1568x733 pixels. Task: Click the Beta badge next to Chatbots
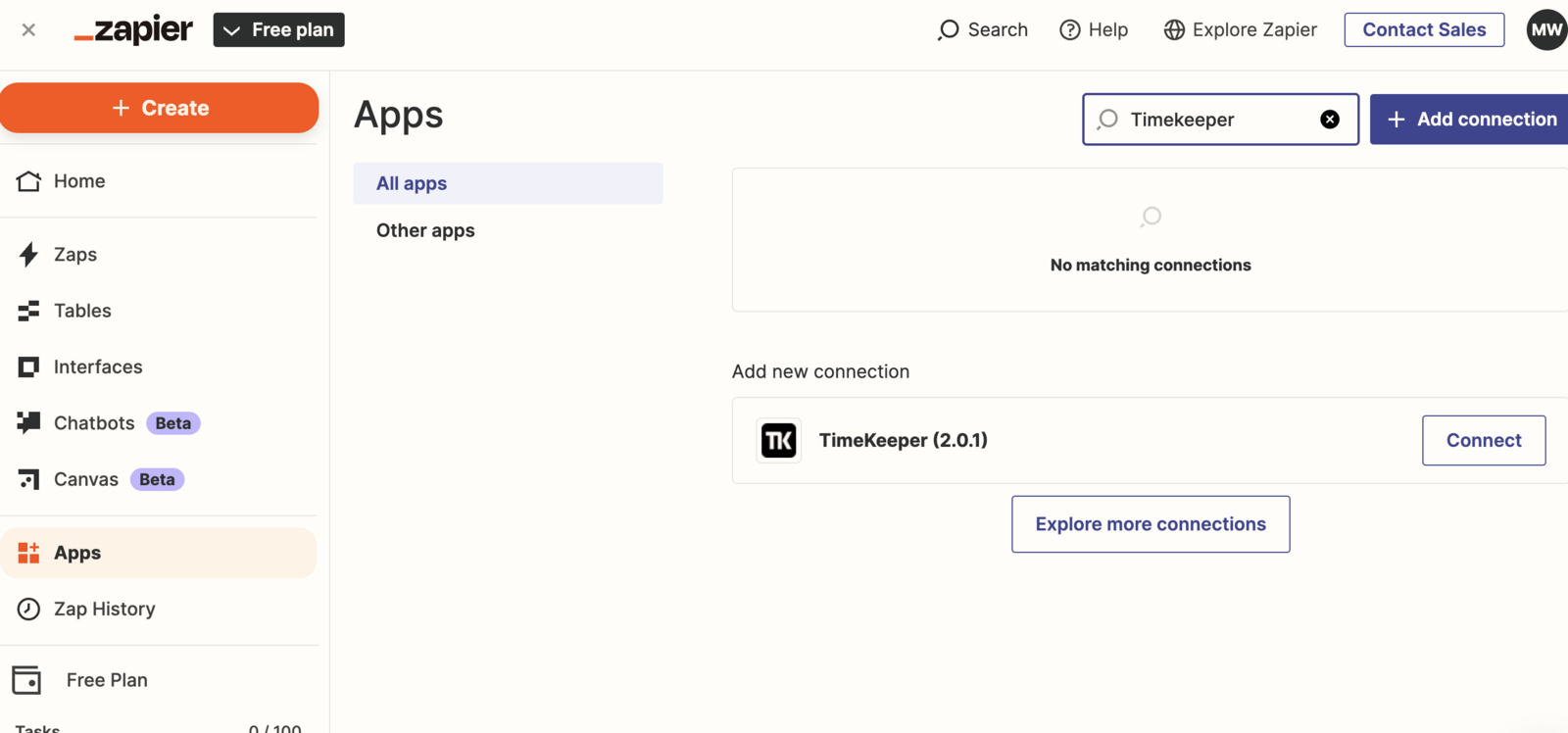coord(173,423)
